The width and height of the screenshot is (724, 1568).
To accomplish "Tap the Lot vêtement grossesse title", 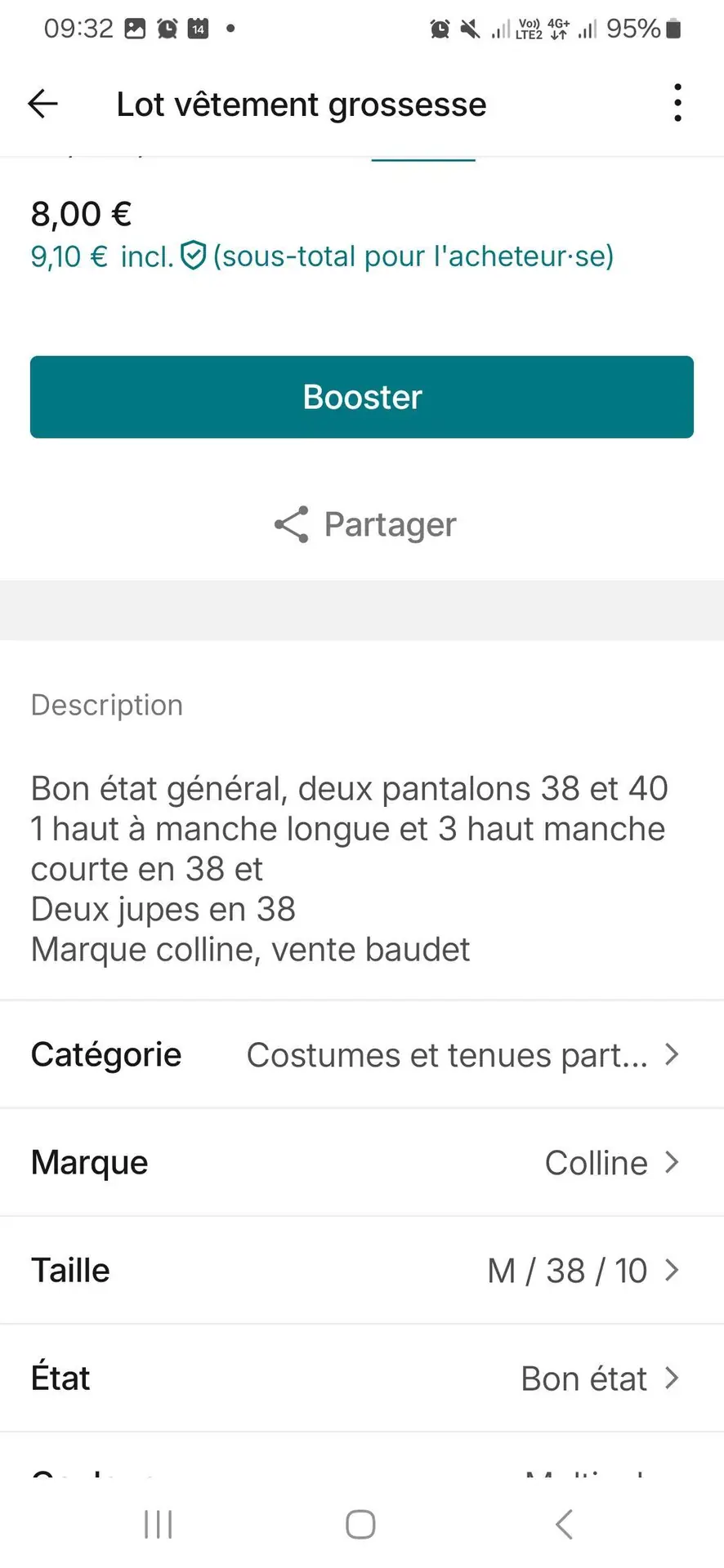I will point(302,105).
